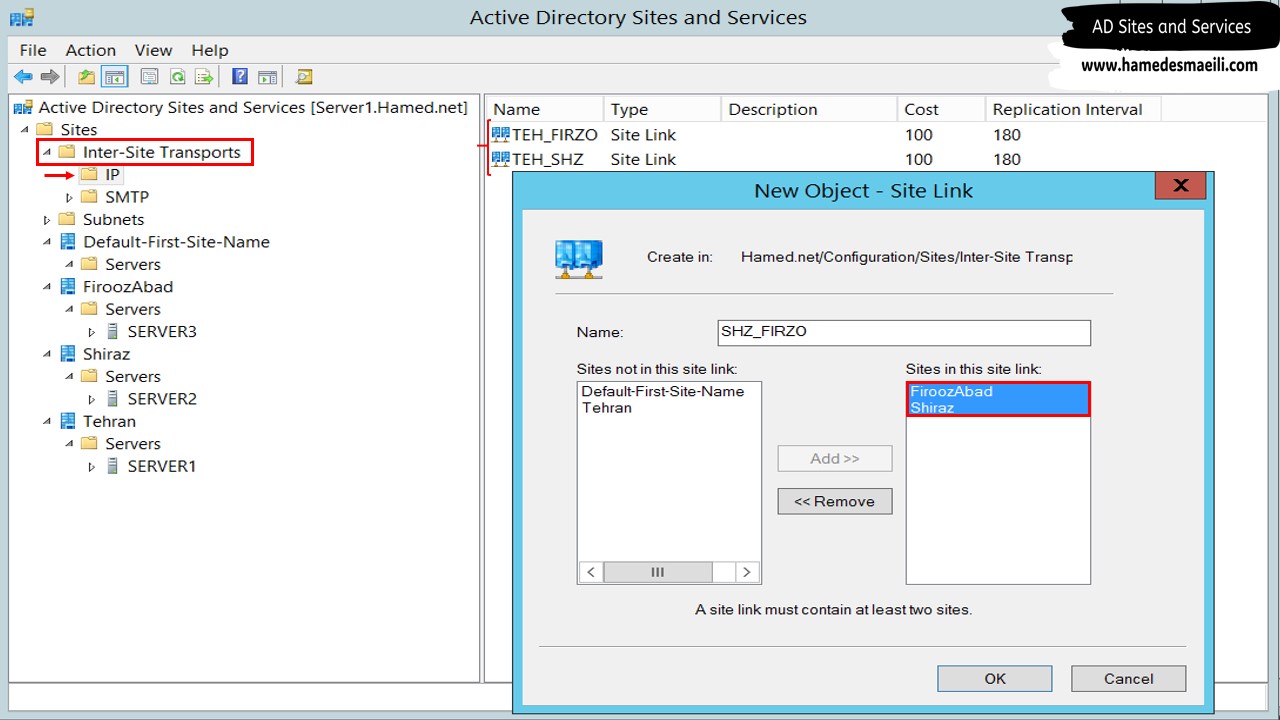Click the Properties toolbar icon
Image resolution: width=1280 pixels, height=720 pixels.
[150, 77]
